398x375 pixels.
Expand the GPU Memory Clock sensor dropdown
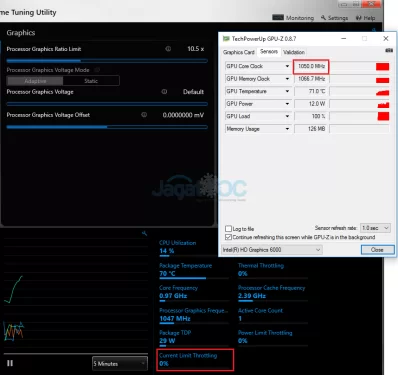point(287,79)
